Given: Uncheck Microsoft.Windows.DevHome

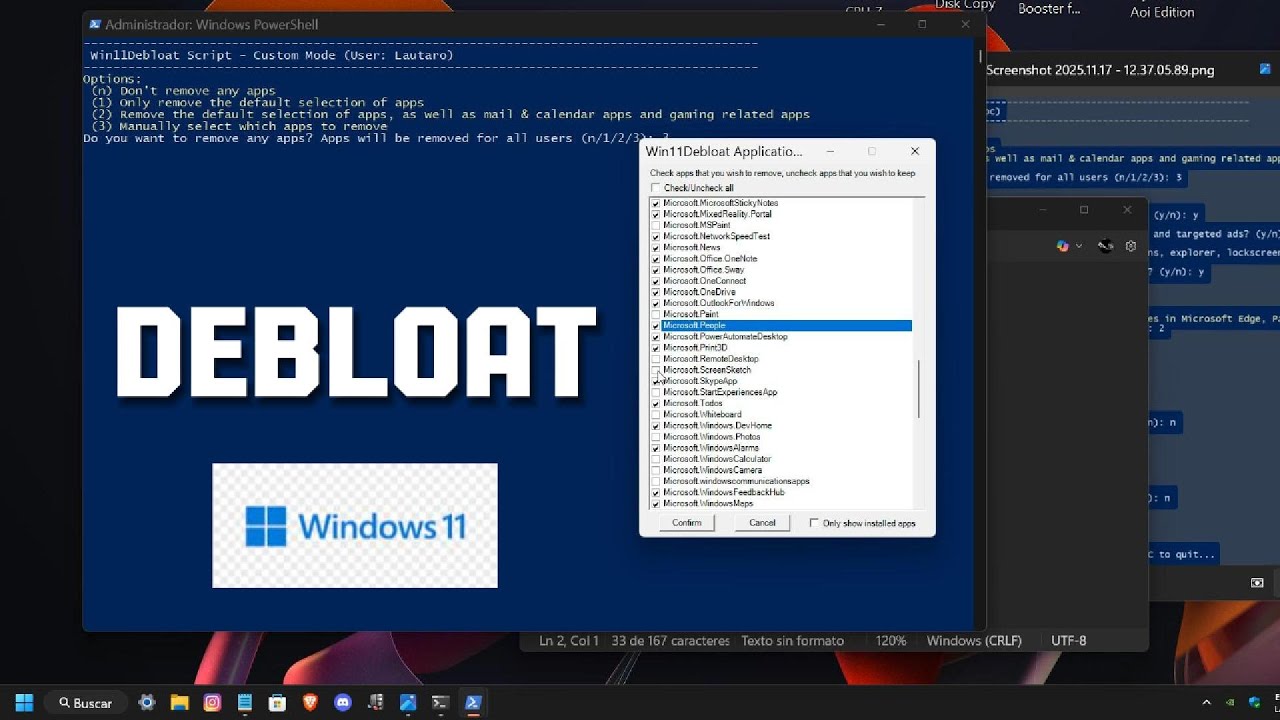Looking at the screenshot, I should [x=656, y=426].
